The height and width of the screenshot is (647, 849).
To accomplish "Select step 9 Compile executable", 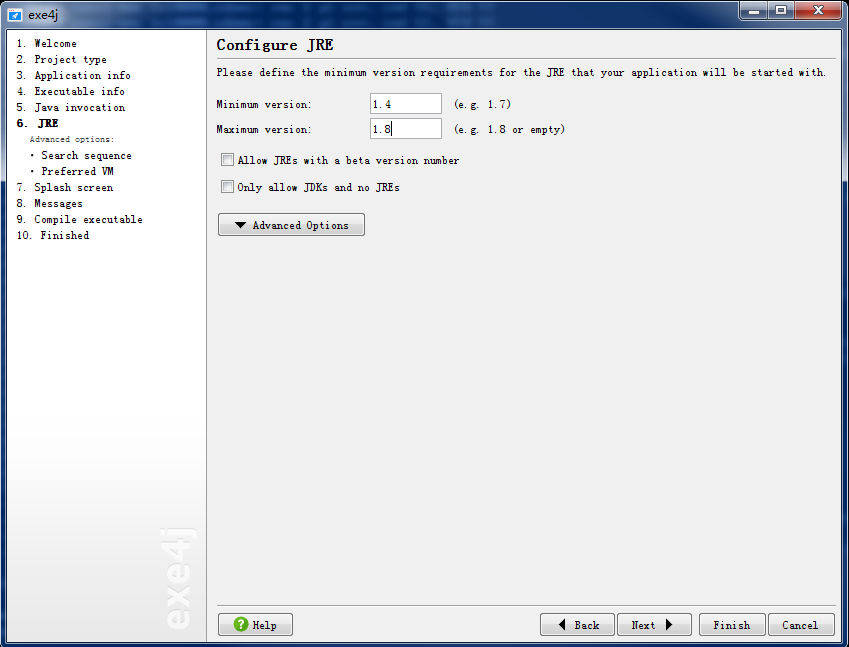I will click(80, 219).
